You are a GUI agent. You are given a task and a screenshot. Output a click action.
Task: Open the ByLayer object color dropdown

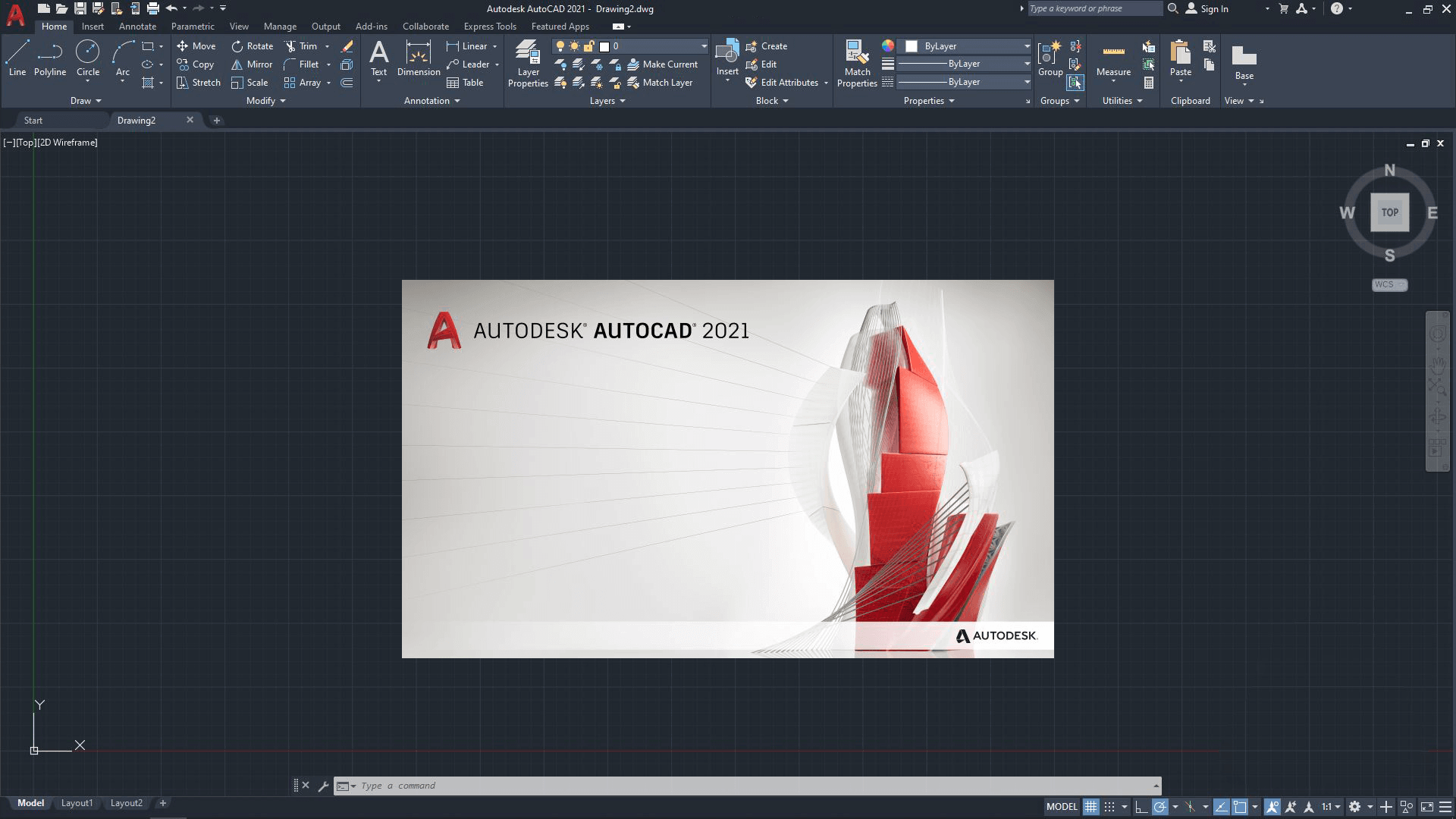(x=966, y=46)
